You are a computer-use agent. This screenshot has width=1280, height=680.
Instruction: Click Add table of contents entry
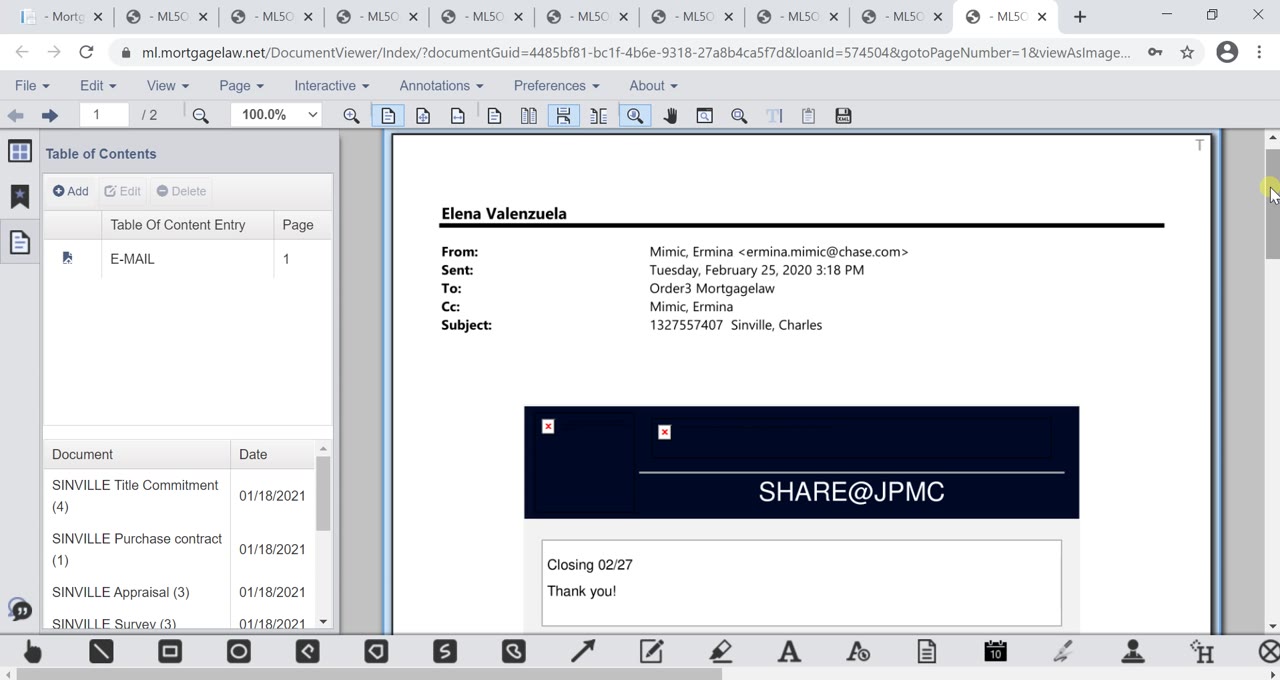(71, 191)
